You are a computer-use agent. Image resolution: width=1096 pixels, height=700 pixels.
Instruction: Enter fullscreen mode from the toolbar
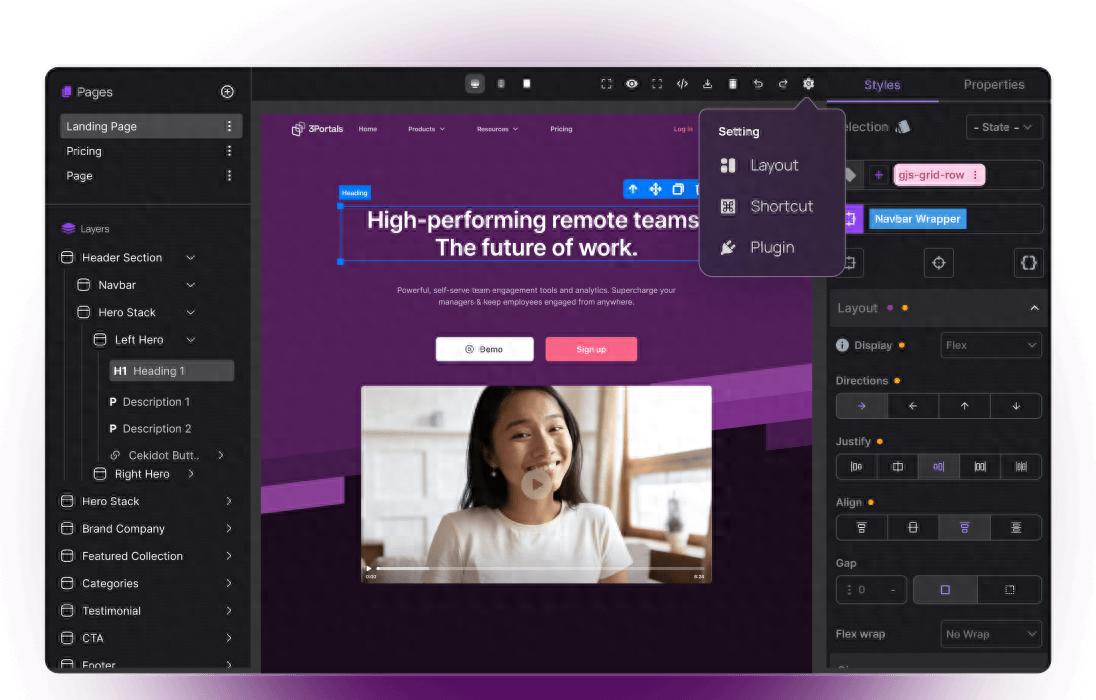657,84
